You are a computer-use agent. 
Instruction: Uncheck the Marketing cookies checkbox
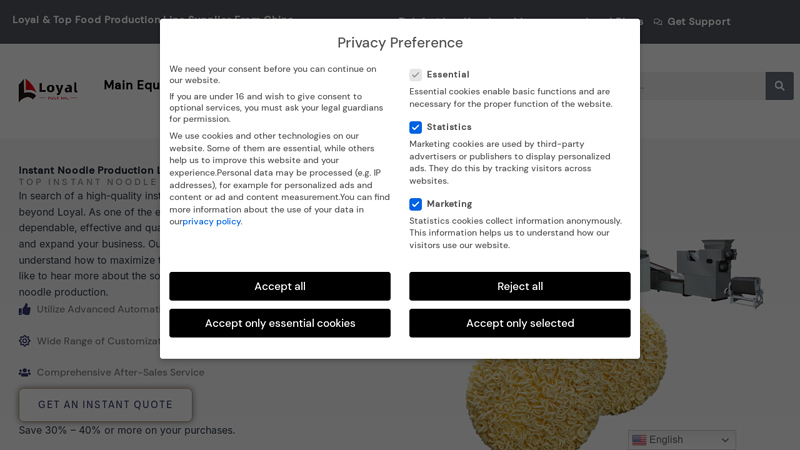(x=416, y=204)
